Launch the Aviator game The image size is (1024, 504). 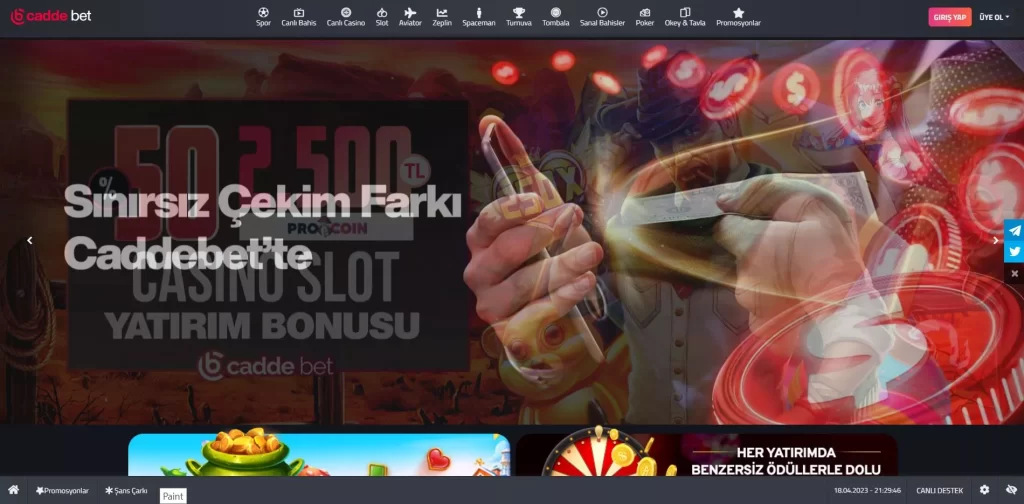(410, 17)
